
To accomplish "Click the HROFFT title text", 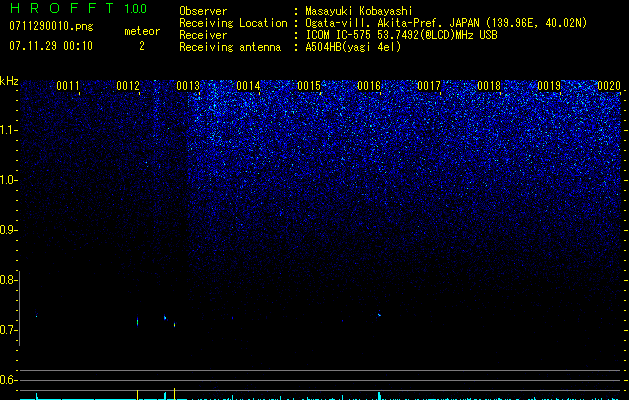I will pos(62,8).
